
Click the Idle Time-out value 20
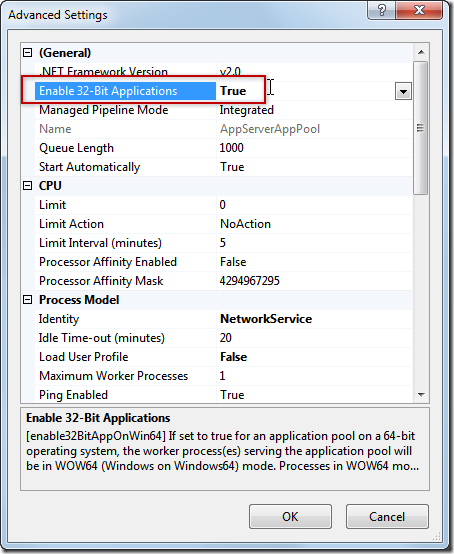pos(226,338)
